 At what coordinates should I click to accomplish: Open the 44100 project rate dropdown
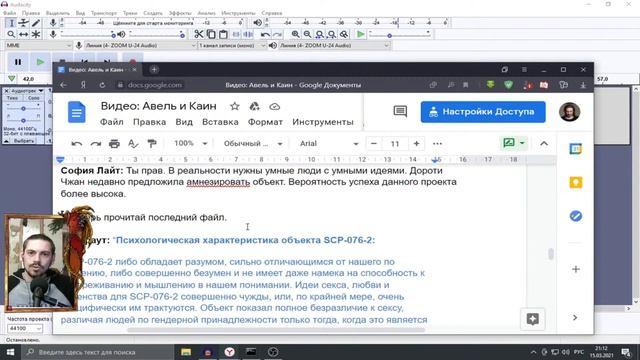(x=24, y=328)
